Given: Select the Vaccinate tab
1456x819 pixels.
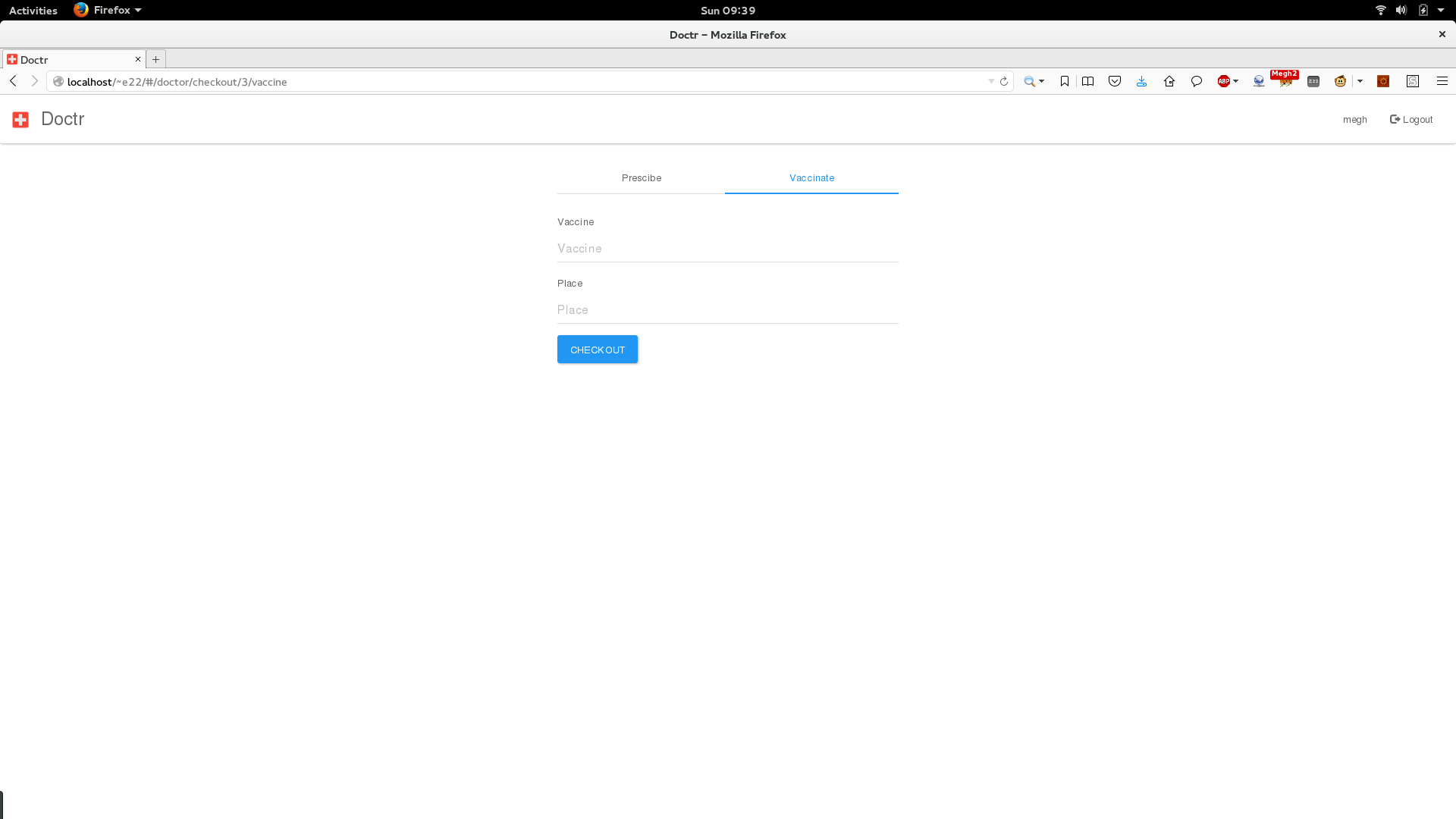Looking at the screenshot, I should (x=811, y=177).
